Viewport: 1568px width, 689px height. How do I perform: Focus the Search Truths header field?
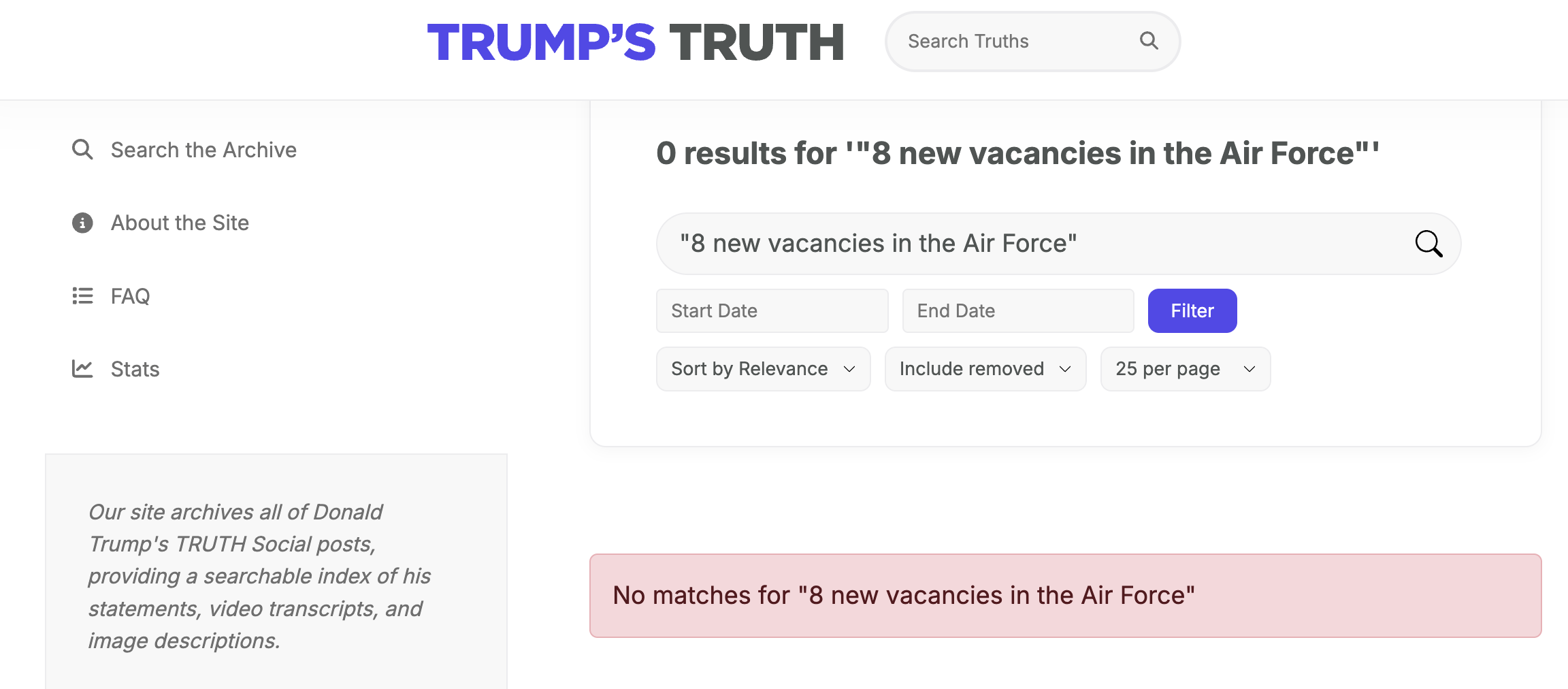pyautogui.click(x=1014, y=42)
